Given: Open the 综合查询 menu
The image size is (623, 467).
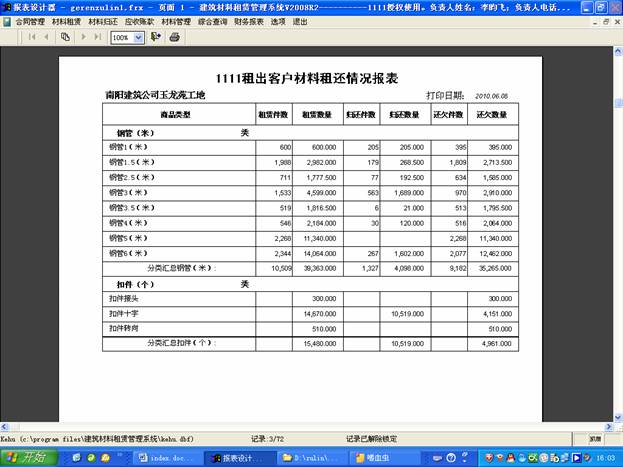Looking at the screenshot, I should tap(212, 20).
